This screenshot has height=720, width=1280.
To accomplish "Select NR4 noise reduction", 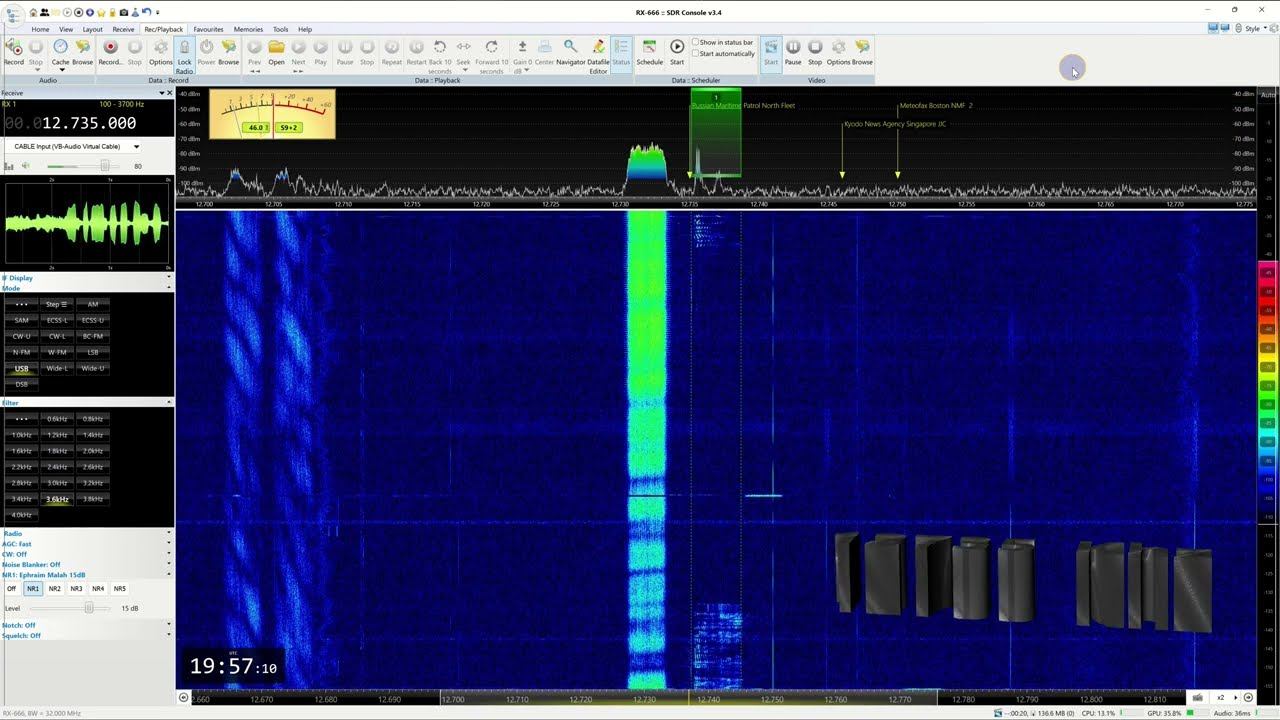I will pos(98,589).
